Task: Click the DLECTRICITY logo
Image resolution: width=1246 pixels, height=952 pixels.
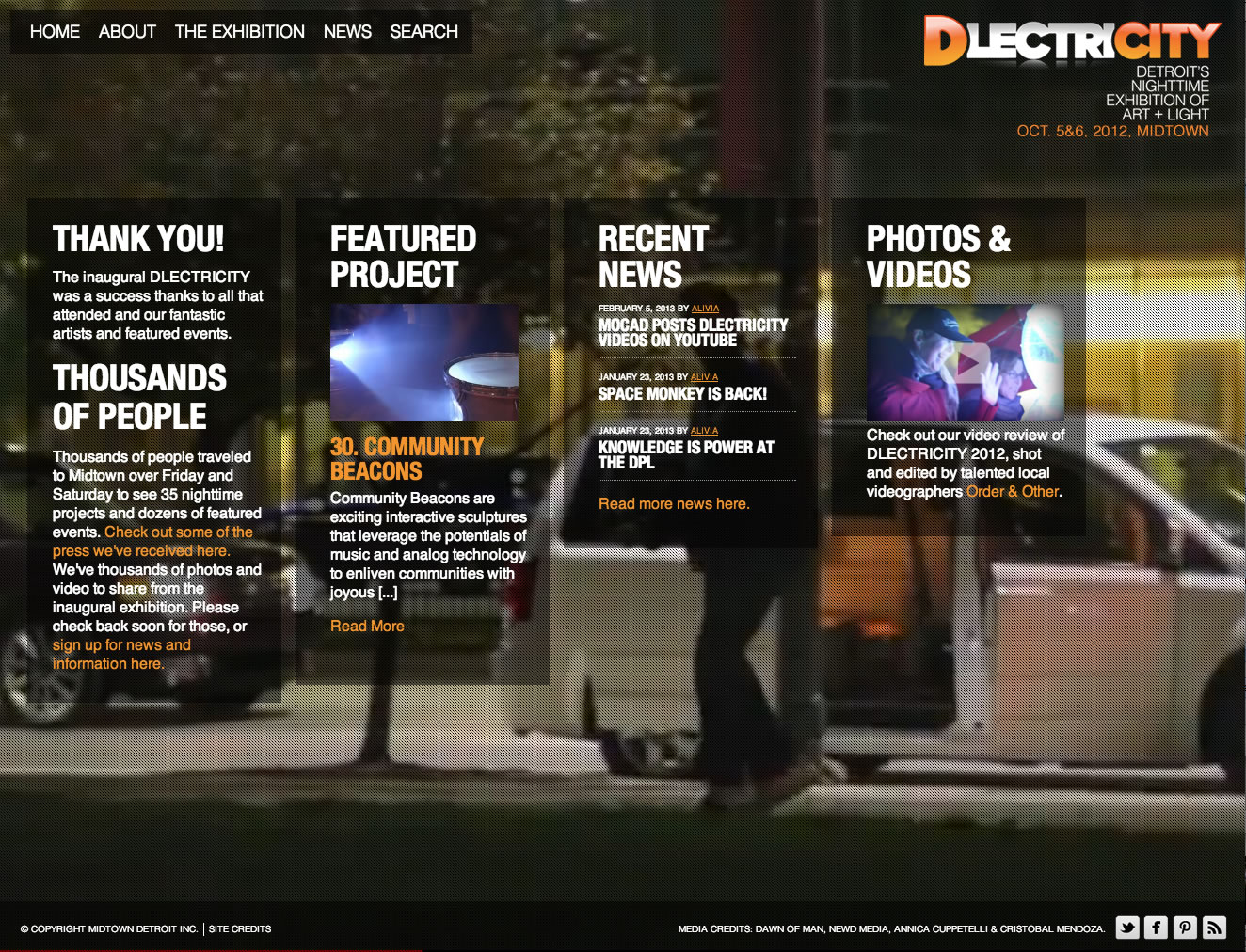Action: click(x=1072, y=40)
